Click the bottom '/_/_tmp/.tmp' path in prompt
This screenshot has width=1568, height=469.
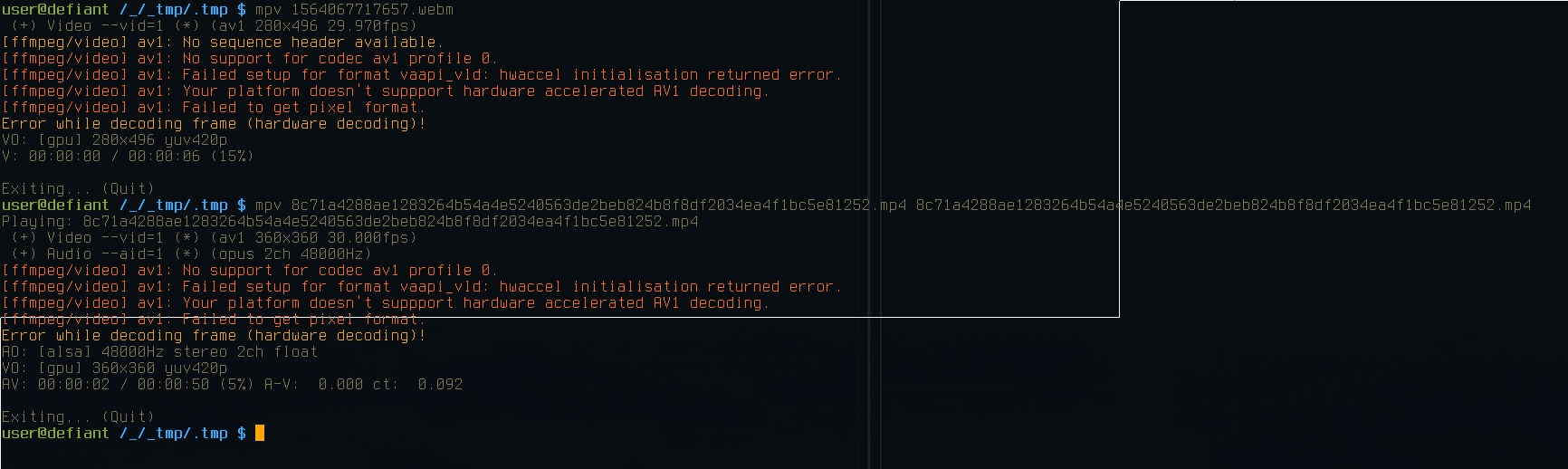coord(173,433)
